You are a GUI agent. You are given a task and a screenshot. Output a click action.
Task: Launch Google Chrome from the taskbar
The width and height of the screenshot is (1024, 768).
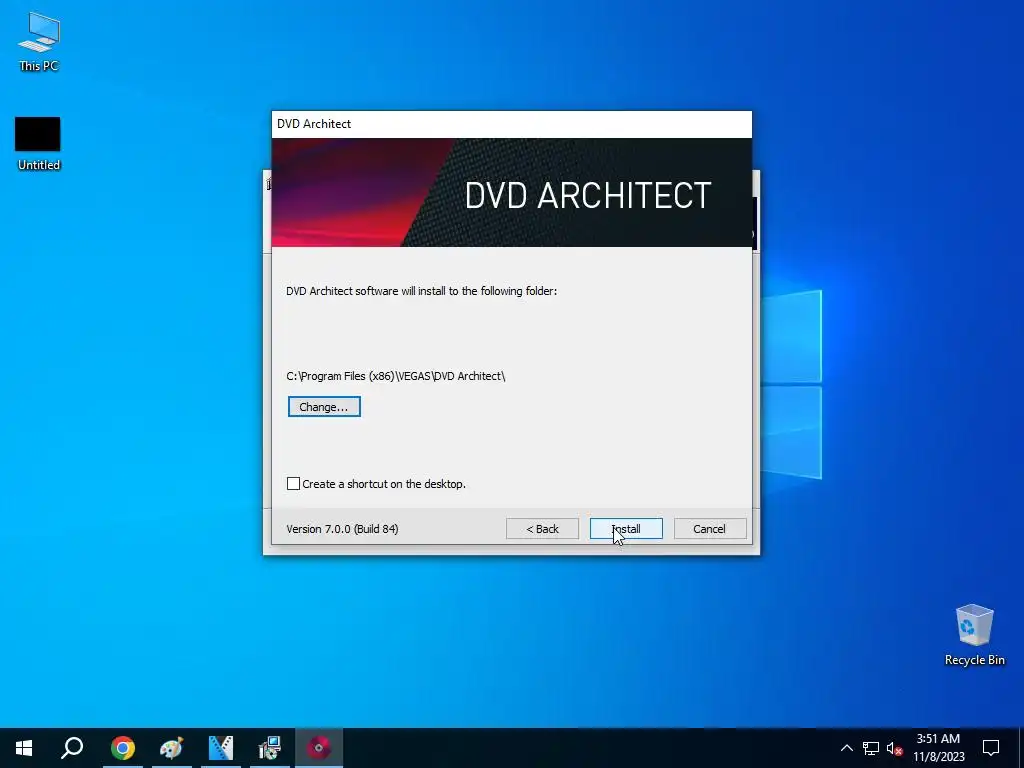point(122,748)
